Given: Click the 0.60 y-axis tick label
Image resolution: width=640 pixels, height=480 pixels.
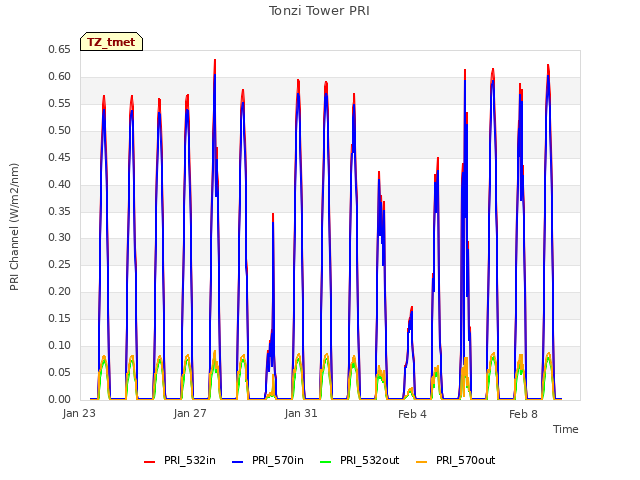Looking at the screenshot, I should click(60, 76).
